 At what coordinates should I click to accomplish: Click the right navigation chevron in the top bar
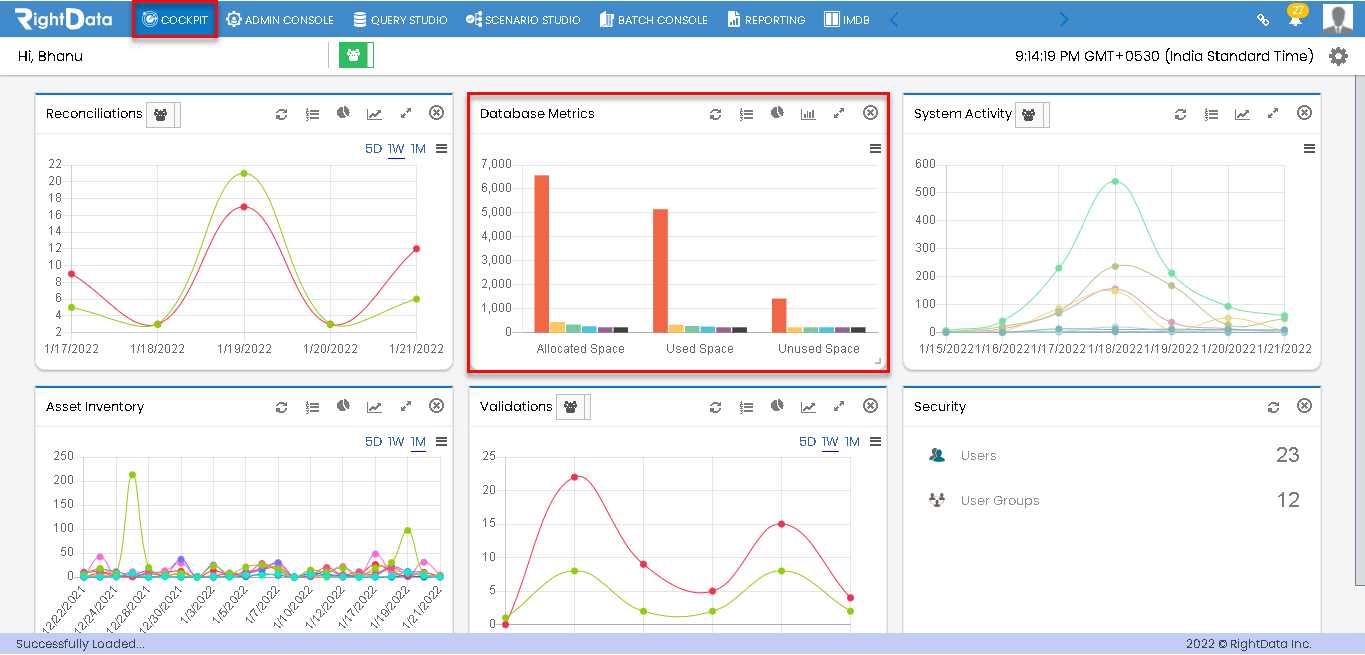(1063, 19)
